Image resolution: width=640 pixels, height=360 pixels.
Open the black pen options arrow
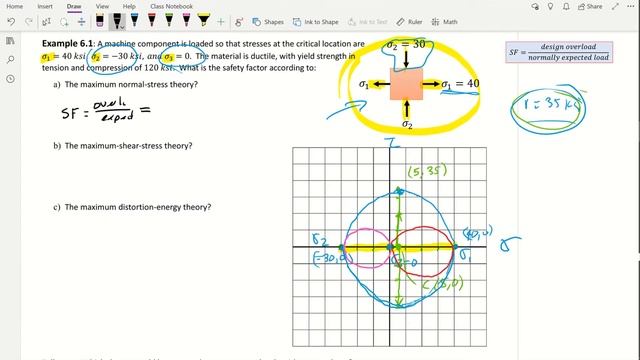click(122, 28)
